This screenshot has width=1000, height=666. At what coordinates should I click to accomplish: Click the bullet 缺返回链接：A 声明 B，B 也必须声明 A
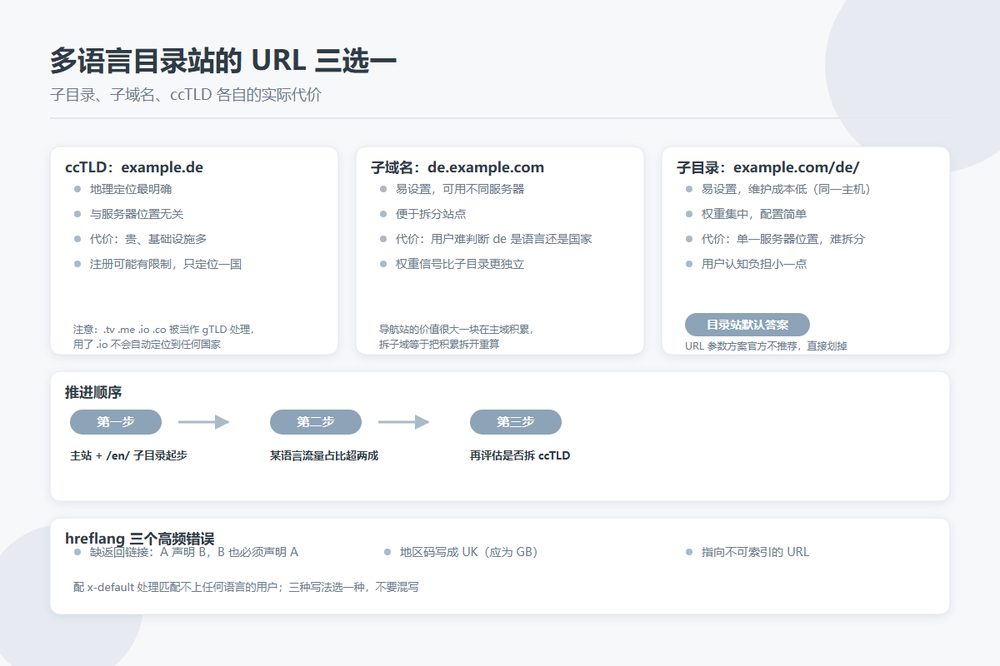pos(194,552)
